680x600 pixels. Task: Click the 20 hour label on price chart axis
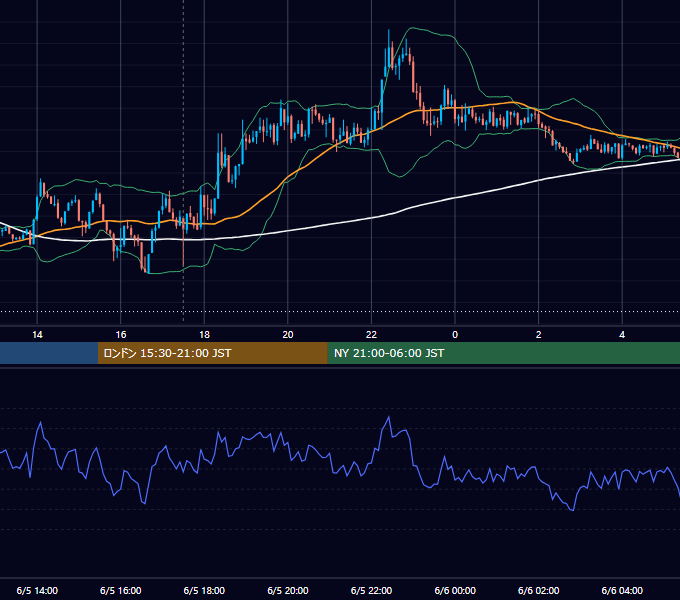pyautogui.click(x=288, y=335)
